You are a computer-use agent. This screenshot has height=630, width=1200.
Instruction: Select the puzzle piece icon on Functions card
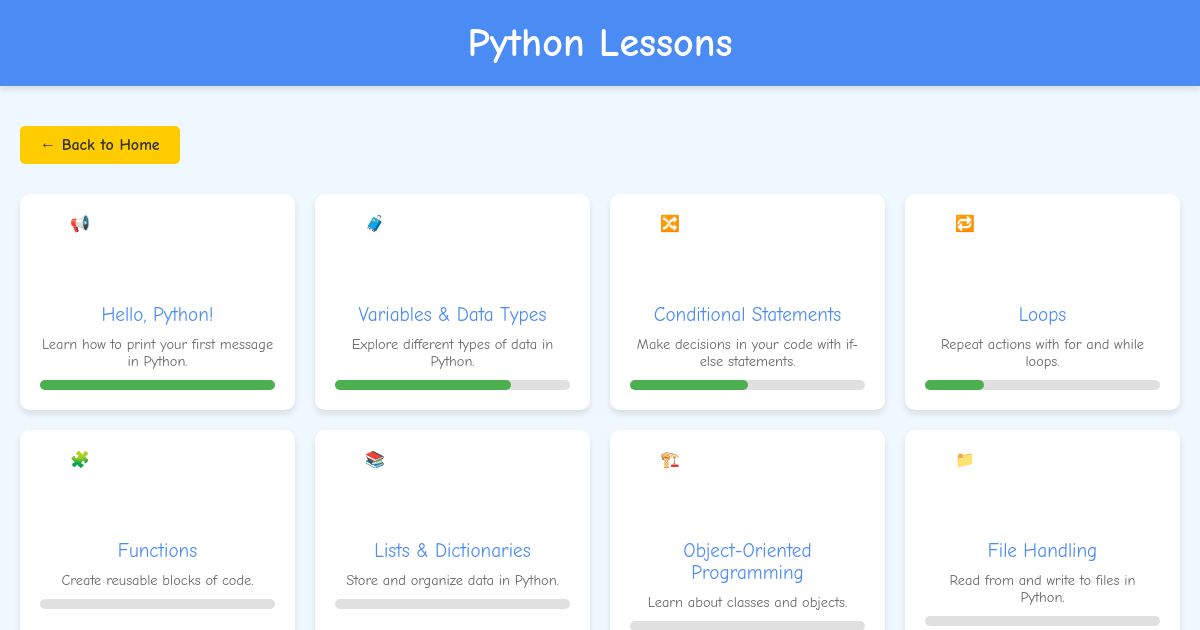(x=80, y=459)
